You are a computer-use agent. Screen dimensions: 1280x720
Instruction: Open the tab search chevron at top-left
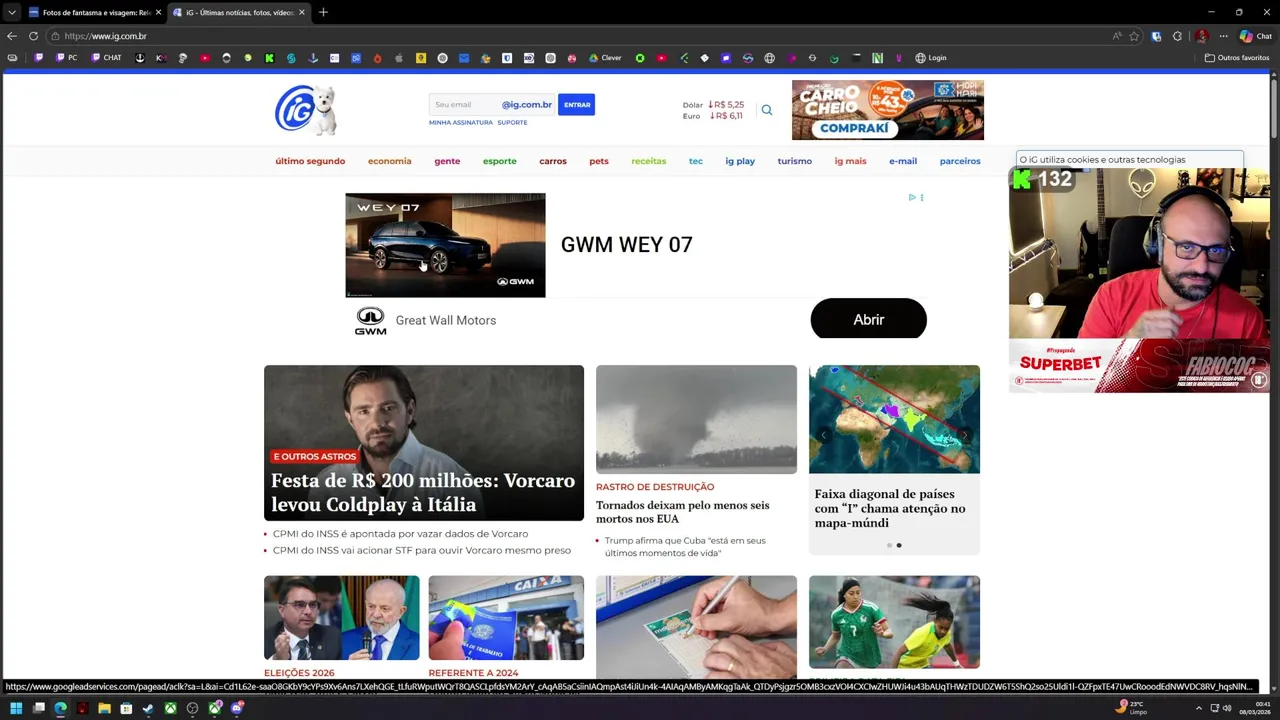click(x=11, y=12)
